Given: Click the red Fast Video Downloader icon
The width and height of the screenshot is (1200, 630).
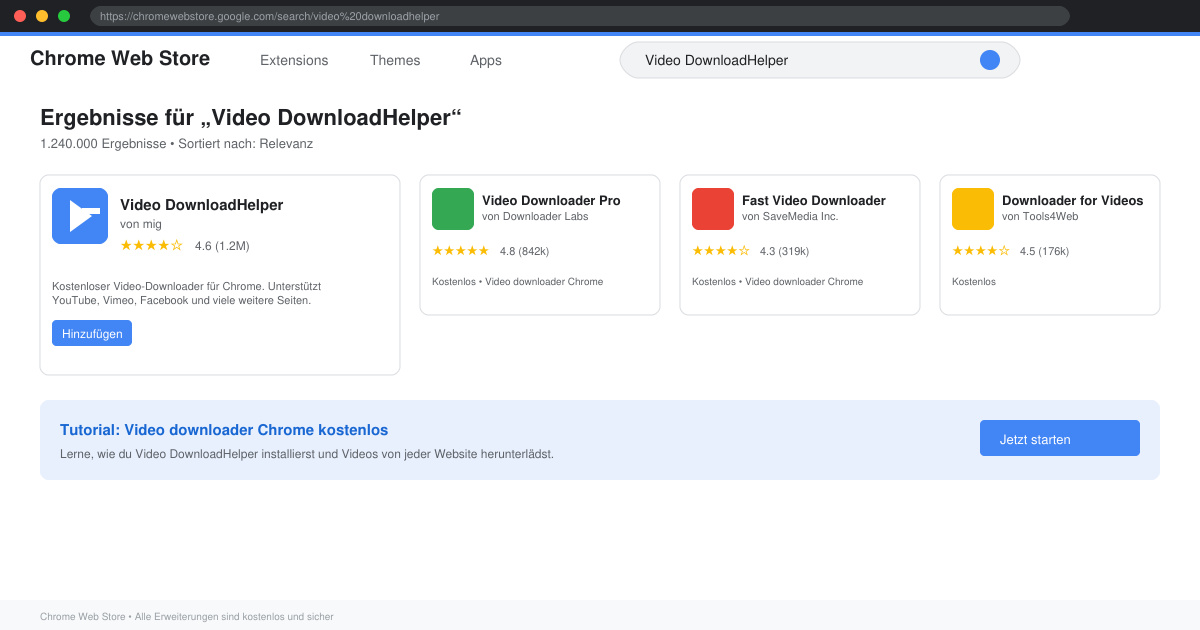Looking at the screenshot, I should pos(713,209).
